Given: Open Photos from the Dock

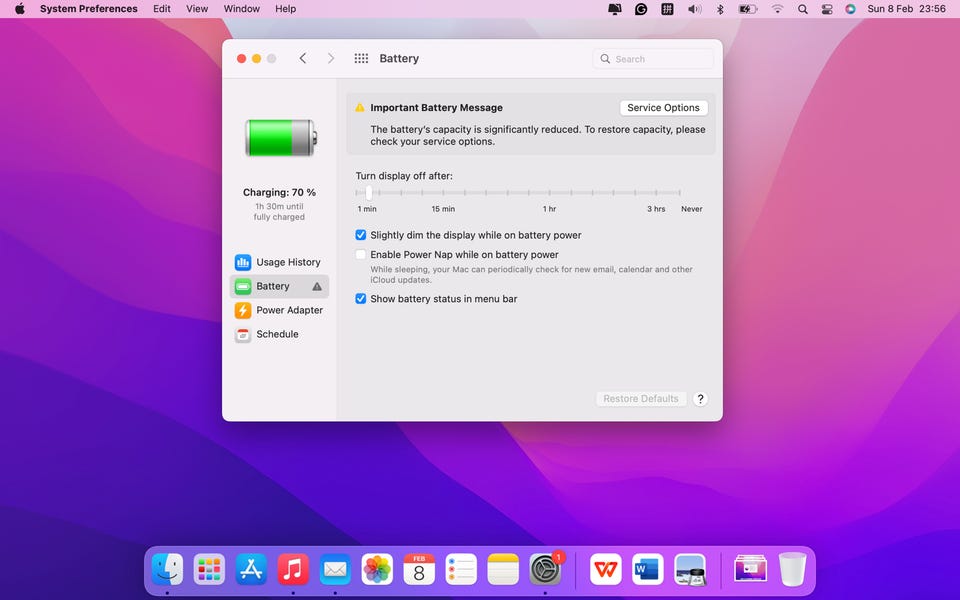Looking at the screenshot, I should pos(377,569).
